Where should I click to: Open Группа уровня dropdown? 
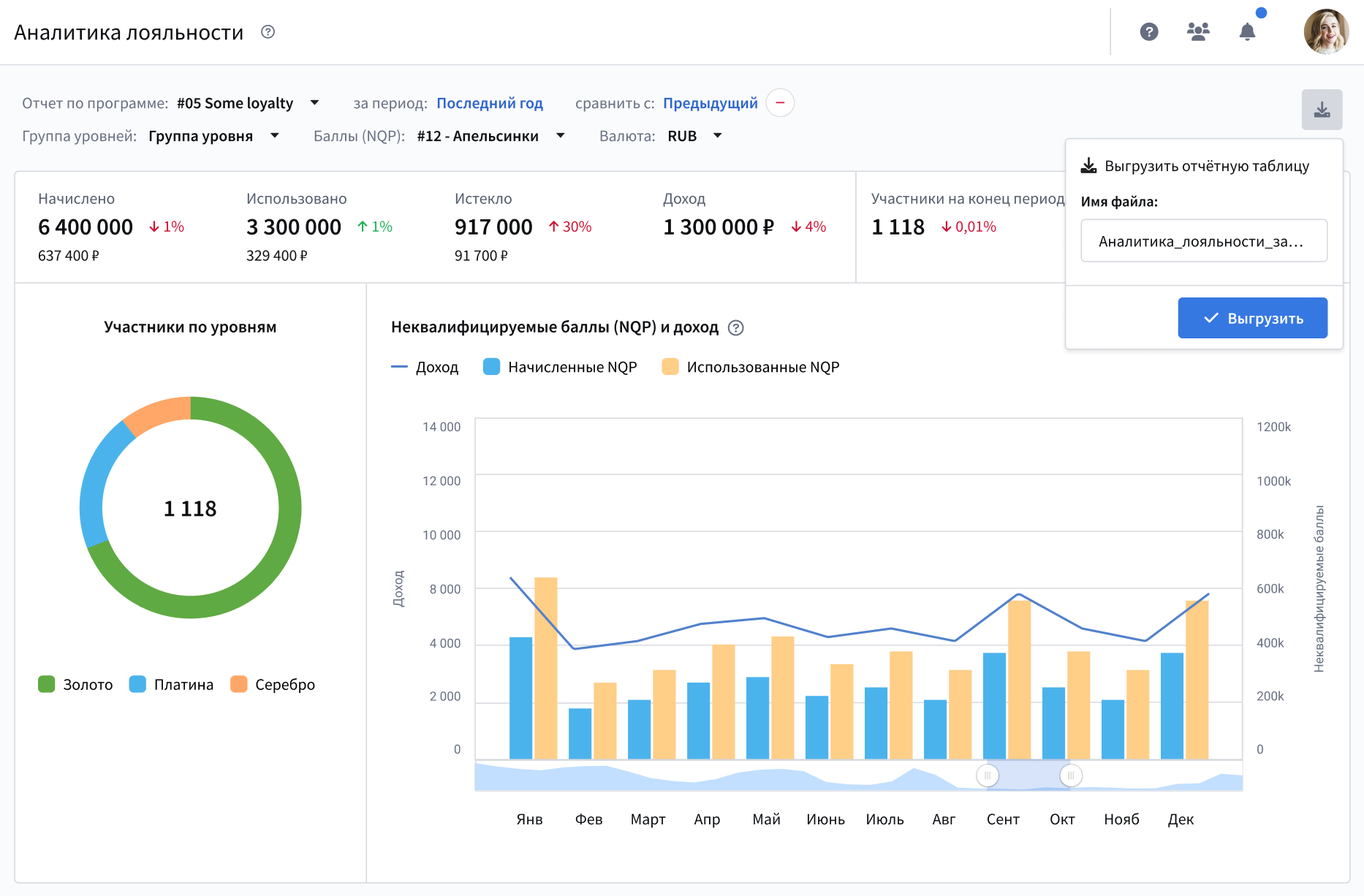pos(213,136)
